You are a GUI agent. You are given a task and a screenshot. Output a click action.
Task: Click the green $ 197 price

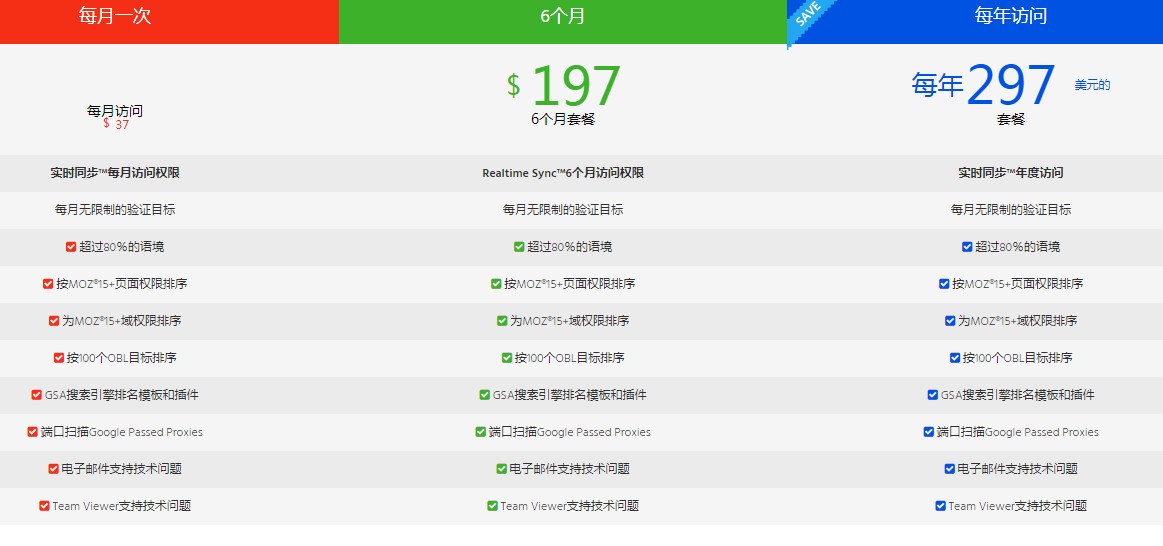pyautogui.click(x=564, y=85)
